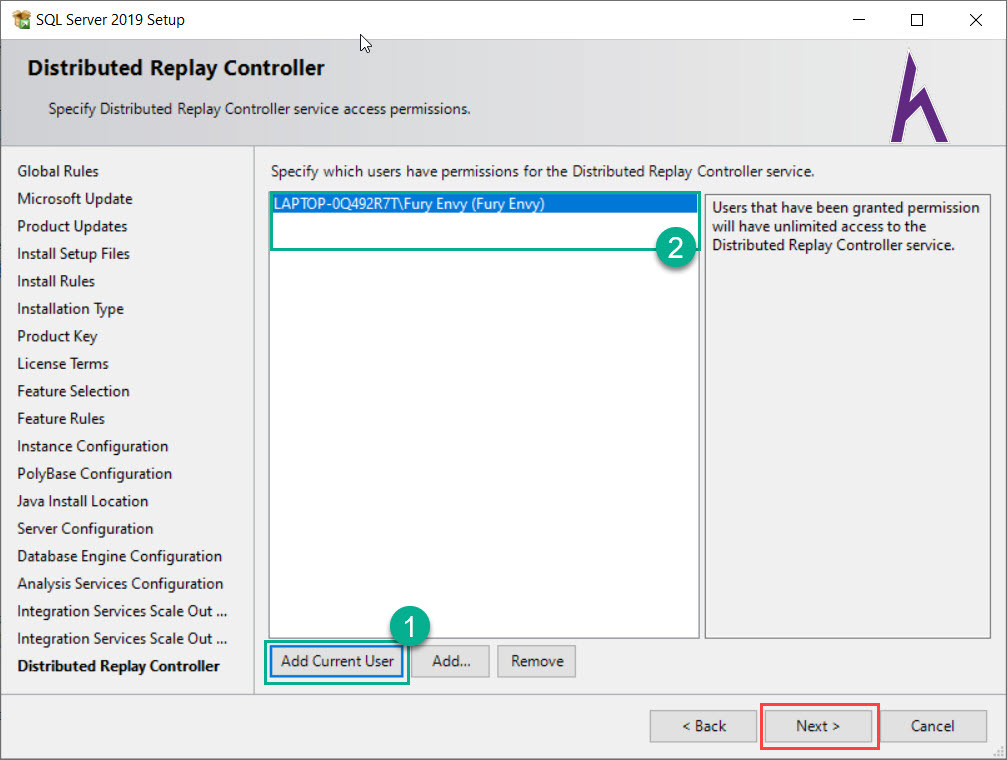Cancel the SQL Server setup
This screenshot has width=1007, height=760.
tap(933, 726)
